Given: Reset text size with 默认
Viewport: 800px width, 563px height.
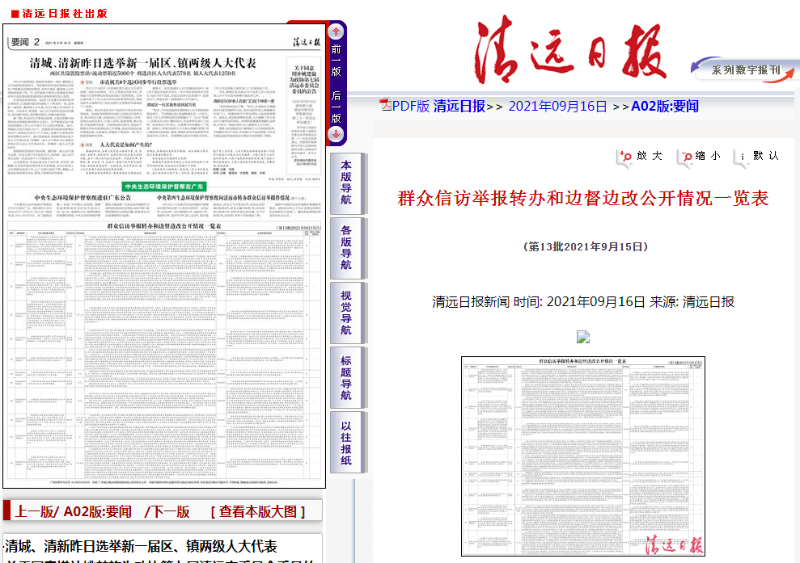Looking at the screenshot, I should (766, 156).
